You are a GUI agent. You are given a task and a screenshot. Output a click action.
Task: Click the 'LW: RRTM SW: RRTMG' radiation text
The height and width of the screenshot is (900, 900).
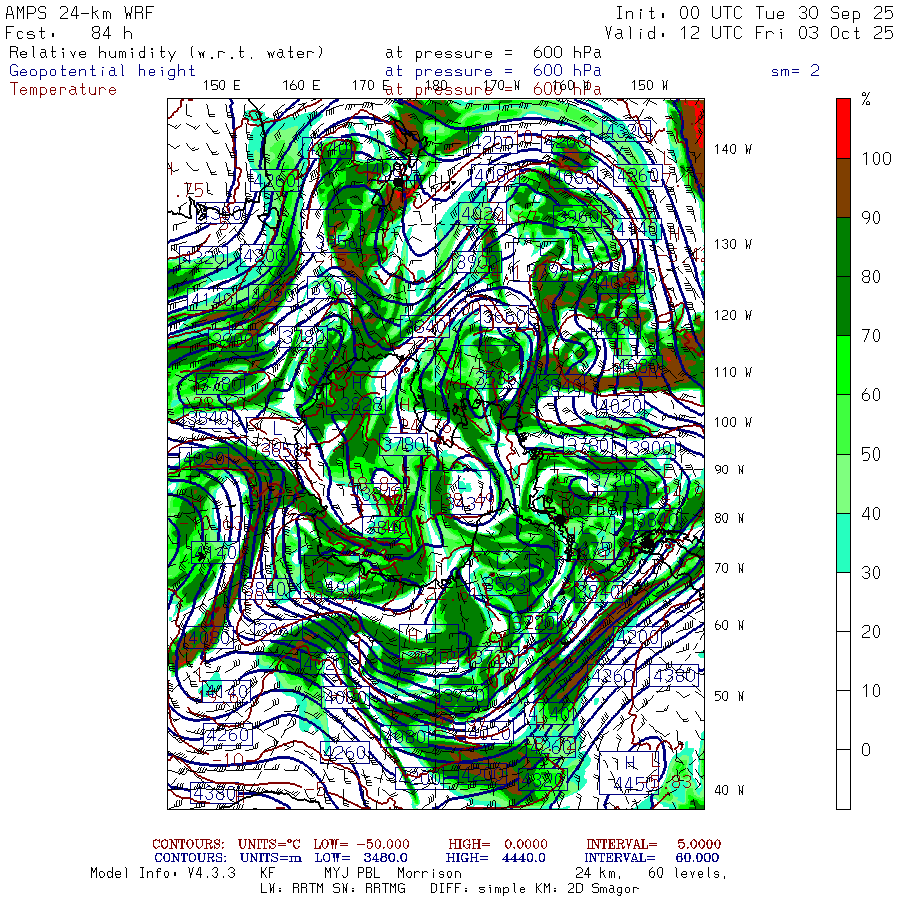point(333,889)
